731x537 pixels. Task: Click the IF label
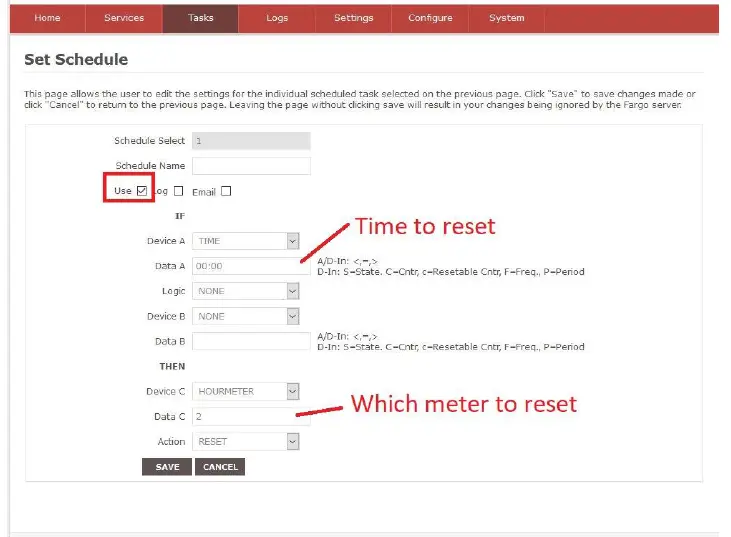tap(180, 216)
